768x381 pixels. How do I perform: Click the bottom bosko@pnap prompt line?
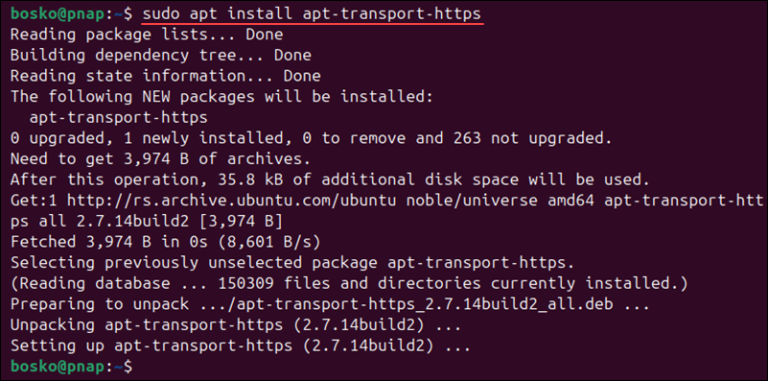click(71, 366)
